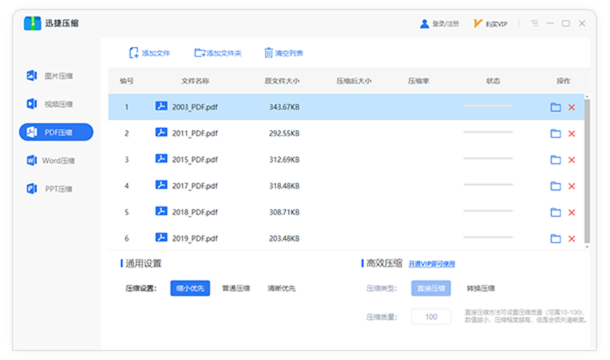Image resolution: width=610 pixels, height=360 pixels.
Task: Click the 迅捷压缩 app logo
Action: (32, 23)
